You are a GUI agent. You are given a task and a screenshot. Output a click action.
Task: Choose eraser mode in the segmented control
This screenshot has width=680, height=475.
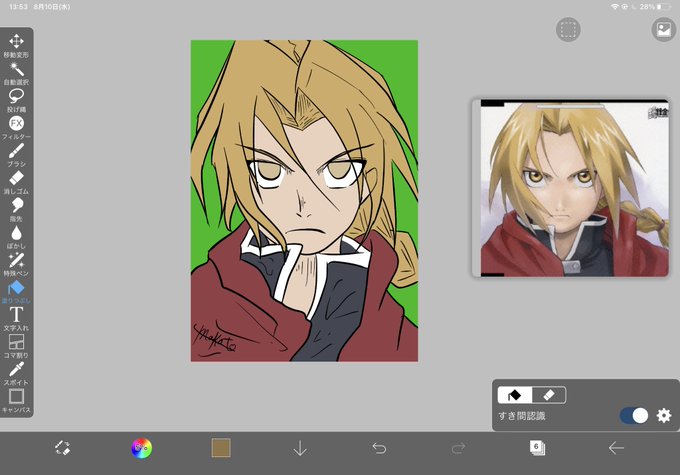(549, 395)
